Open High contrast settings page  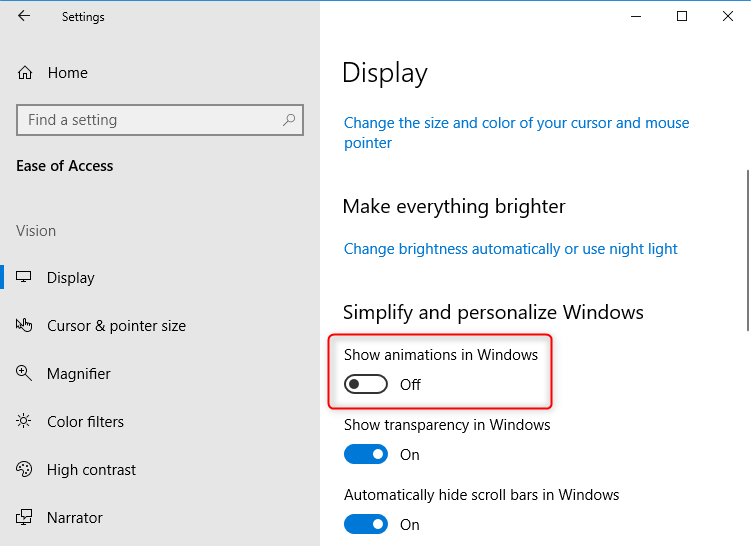pyautogui.click(x=91, y=470)
